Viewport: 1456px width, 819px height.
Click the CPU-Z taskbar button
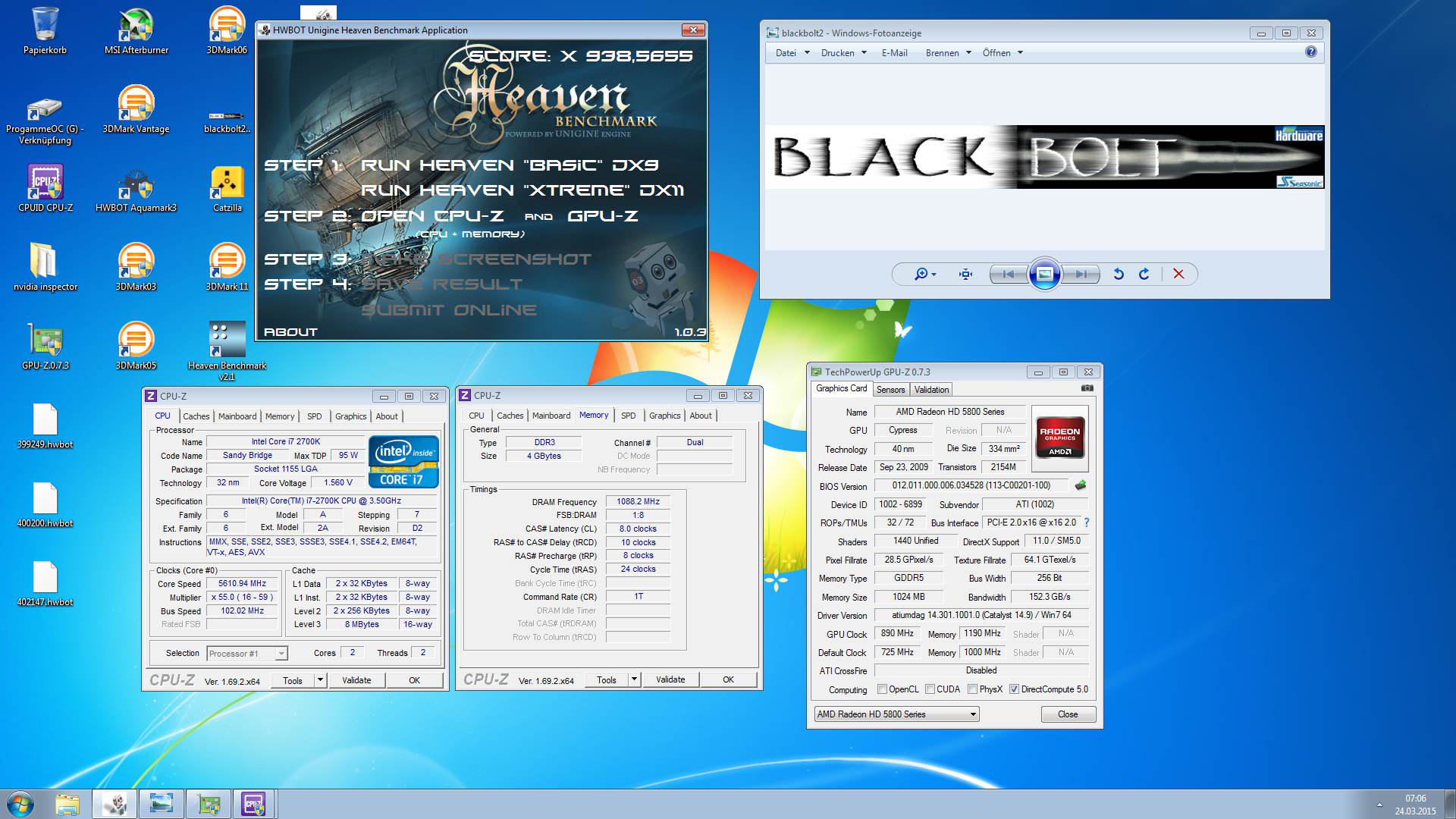[253, 804]
